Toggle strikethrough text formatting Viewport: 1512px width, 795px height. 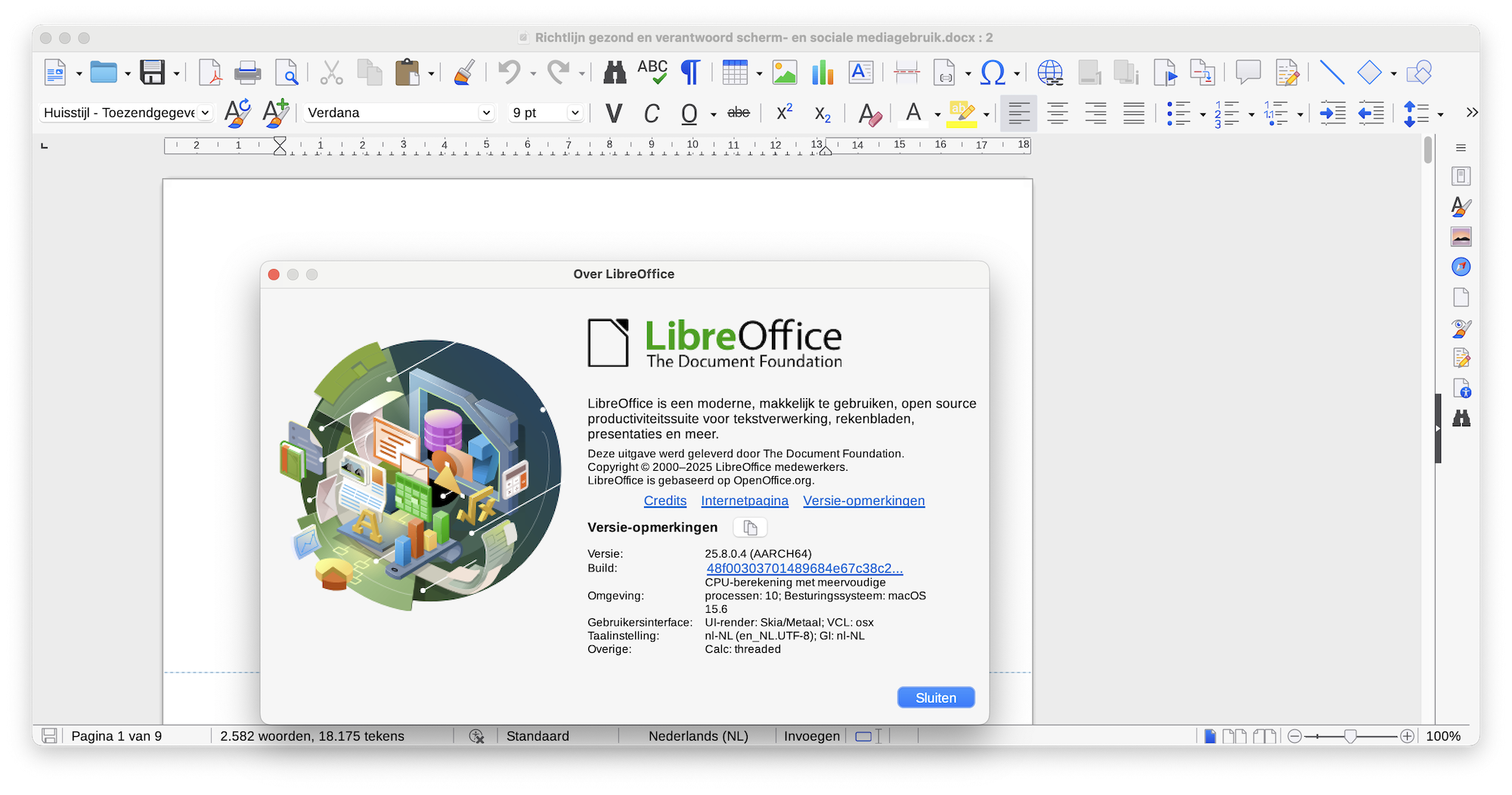click(x=739, y=113)
